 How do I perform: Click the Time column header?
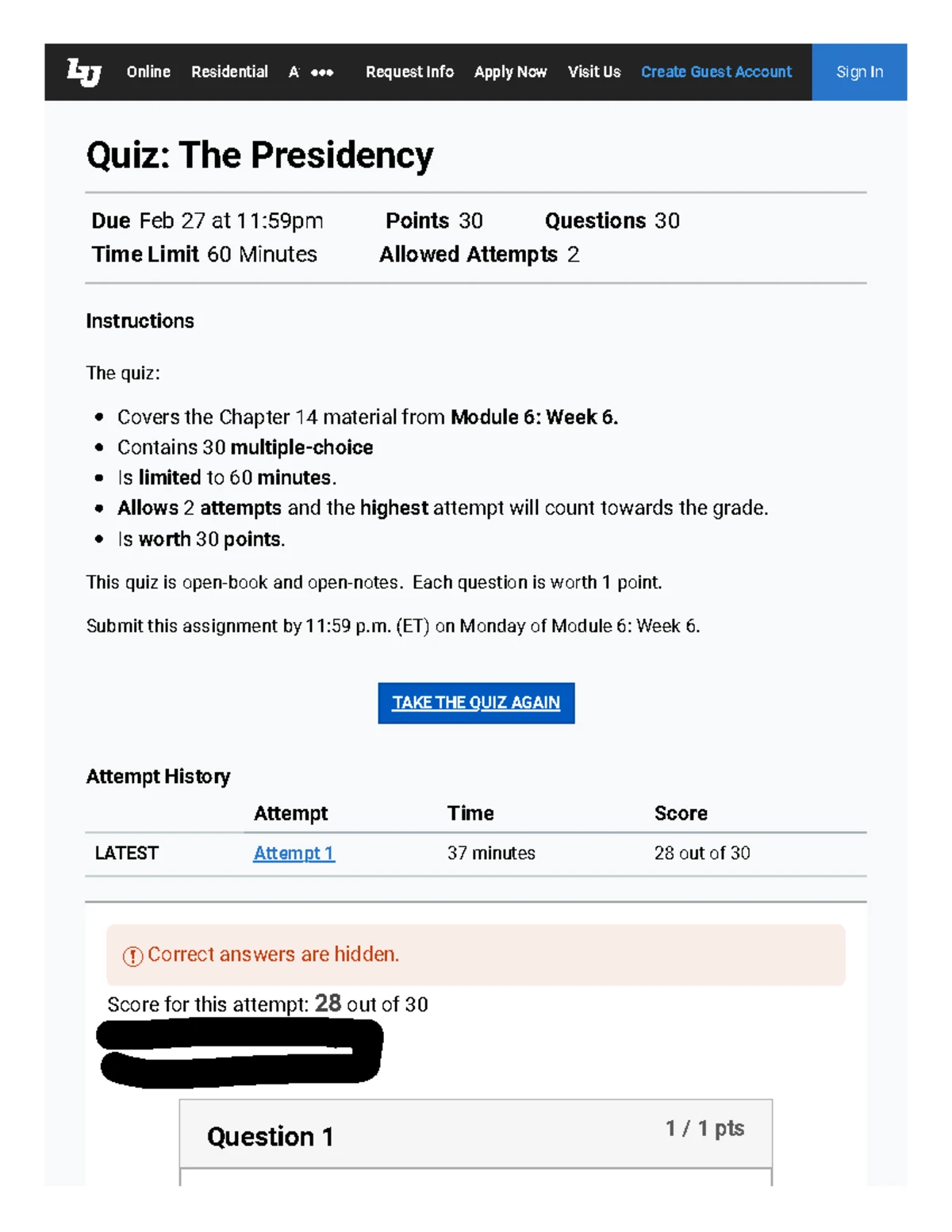pos(470,813)
